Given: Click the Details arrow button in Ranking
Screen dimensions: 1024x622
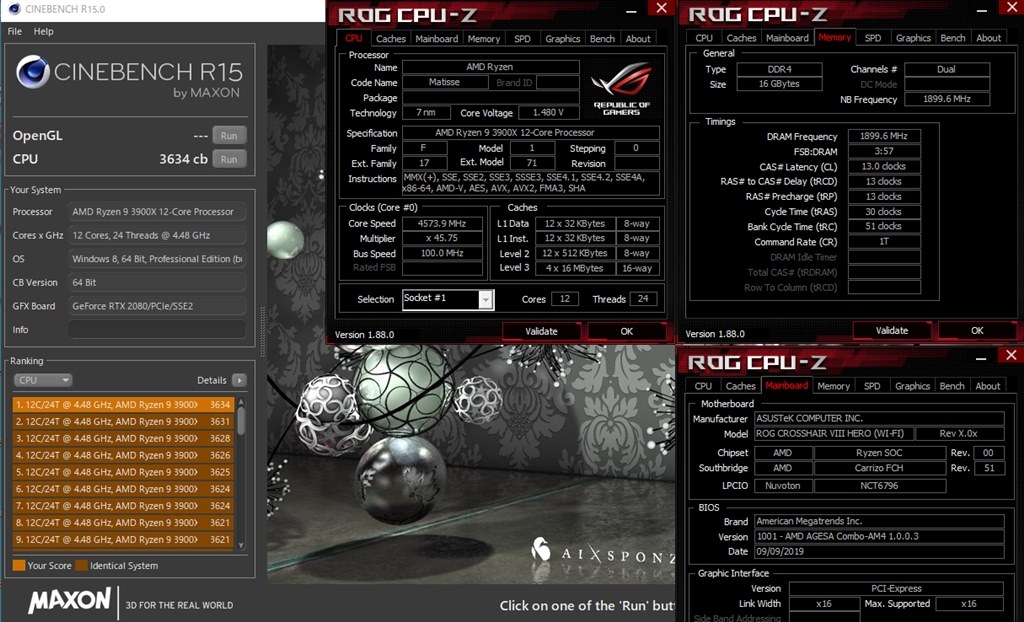Looking at the screenshot, I should [239, 380].
